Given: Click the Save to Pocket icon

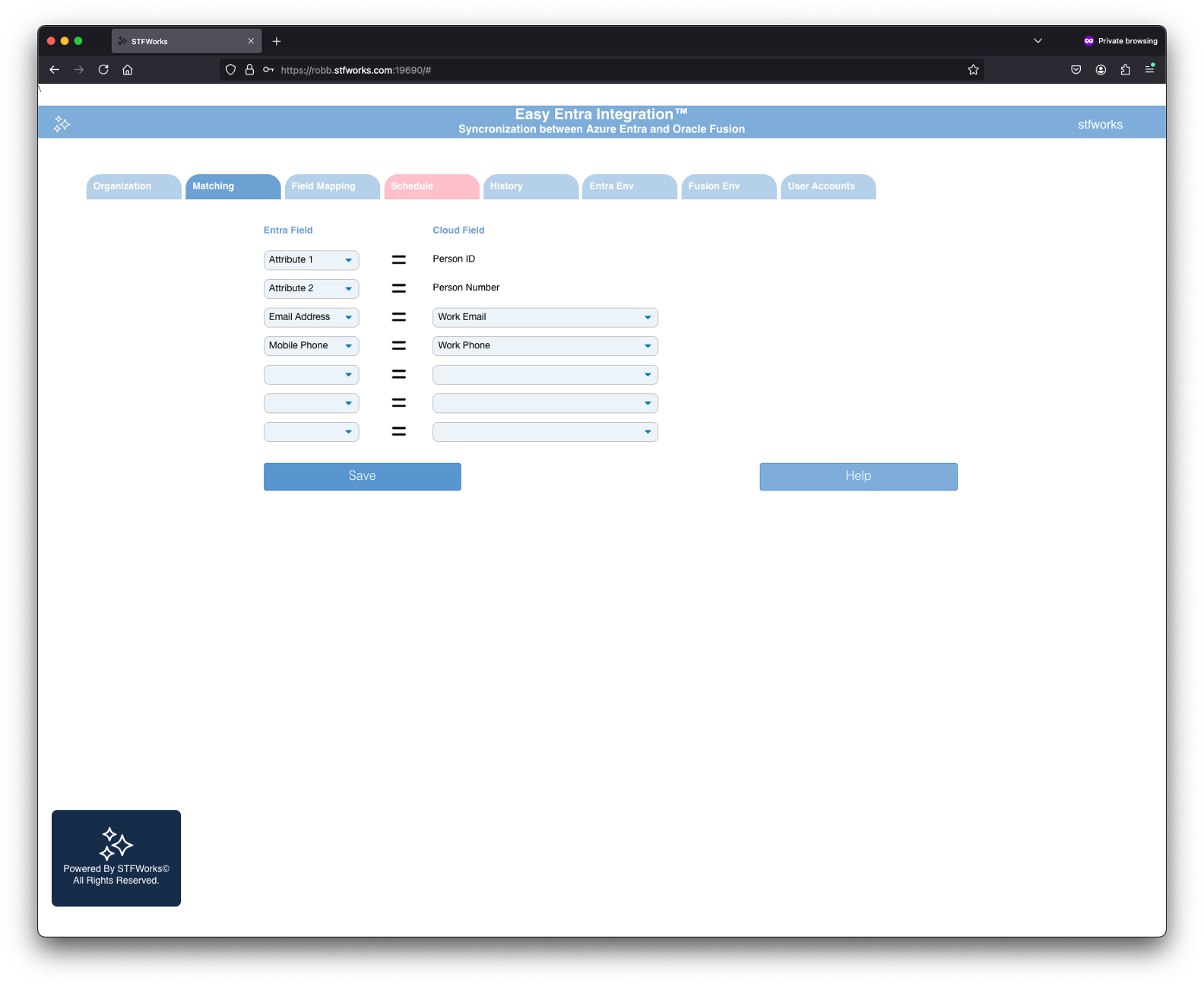Looking at the screenshot, I should click(1076, 70).
